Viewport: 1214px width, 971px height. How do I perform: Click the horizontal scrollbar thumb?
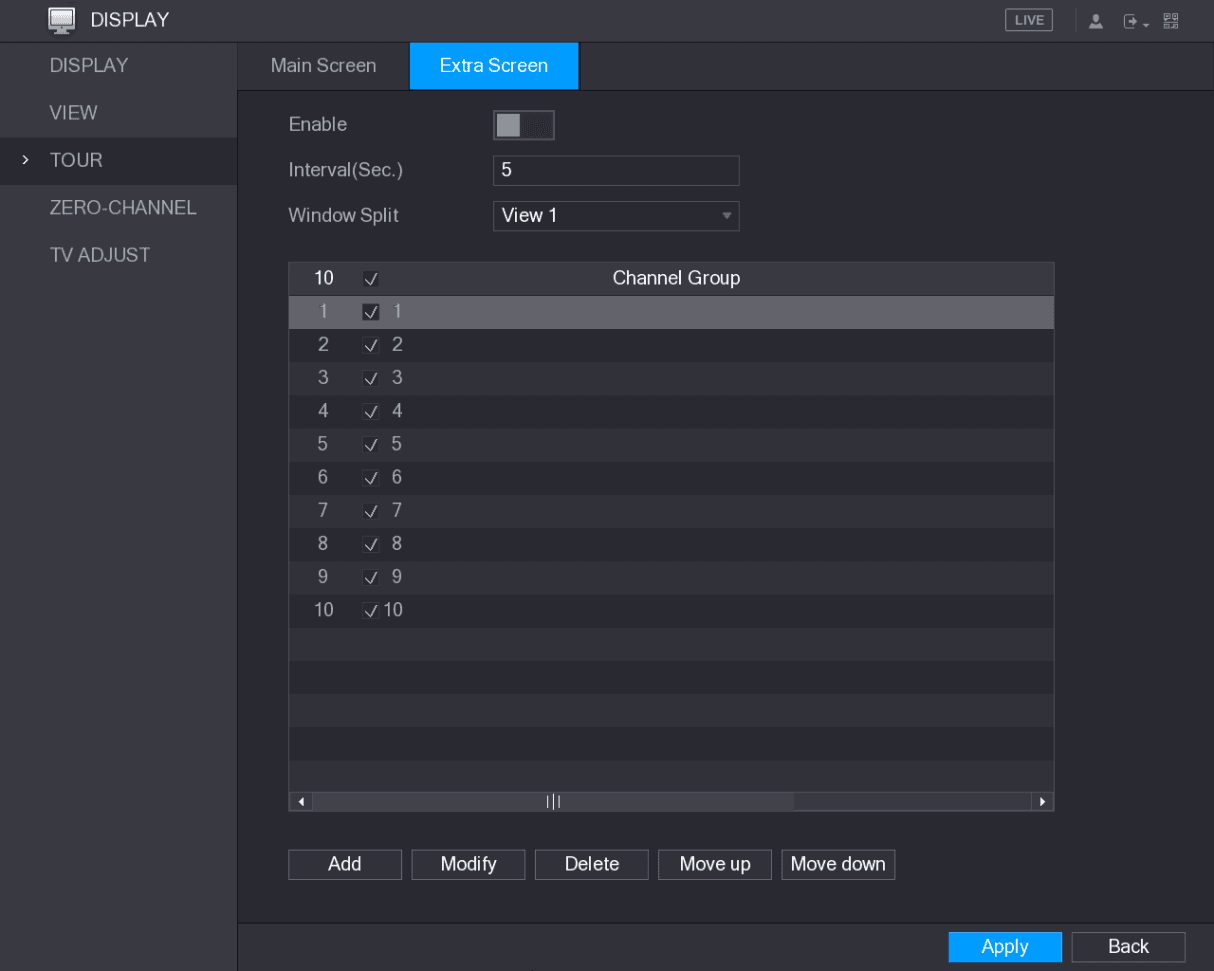pos(553,802)
